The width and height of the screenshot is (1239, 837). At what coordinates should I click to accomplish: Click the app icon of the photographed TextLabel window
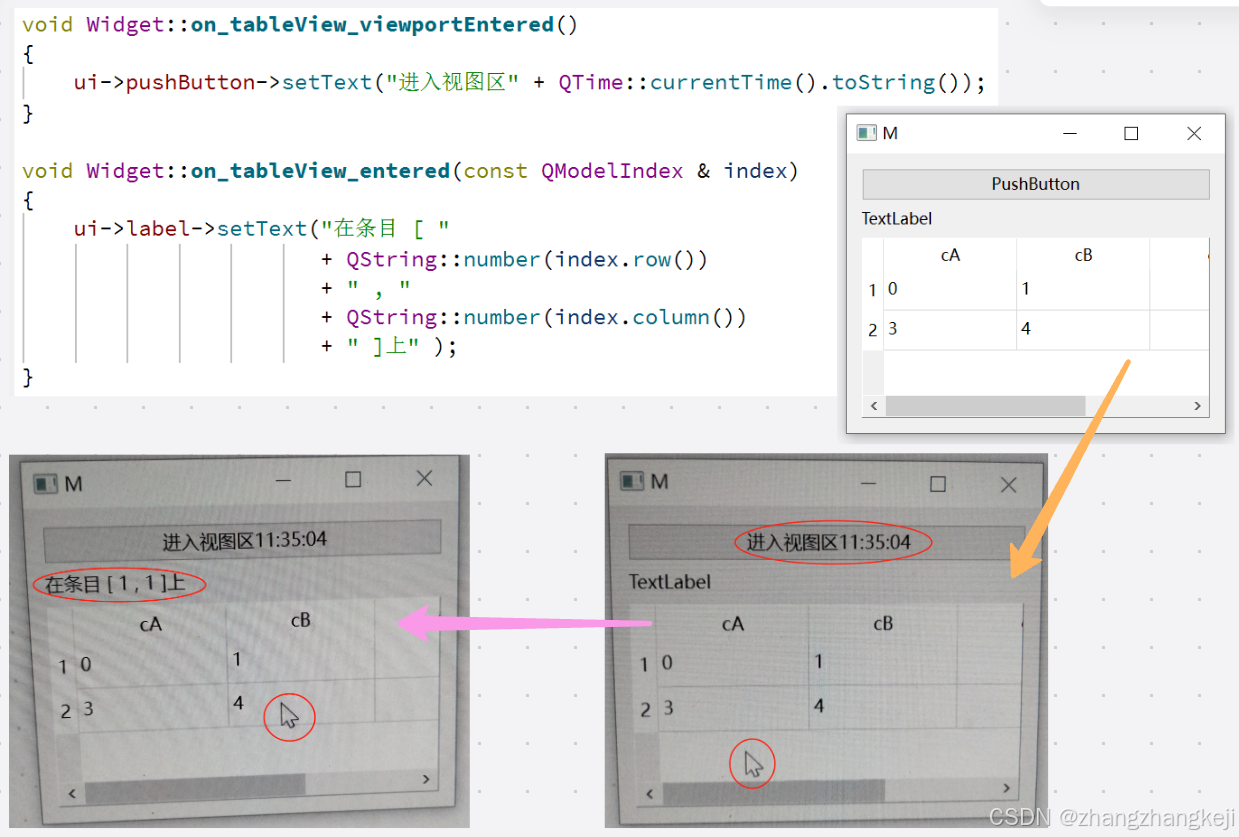tap(631, 482)
